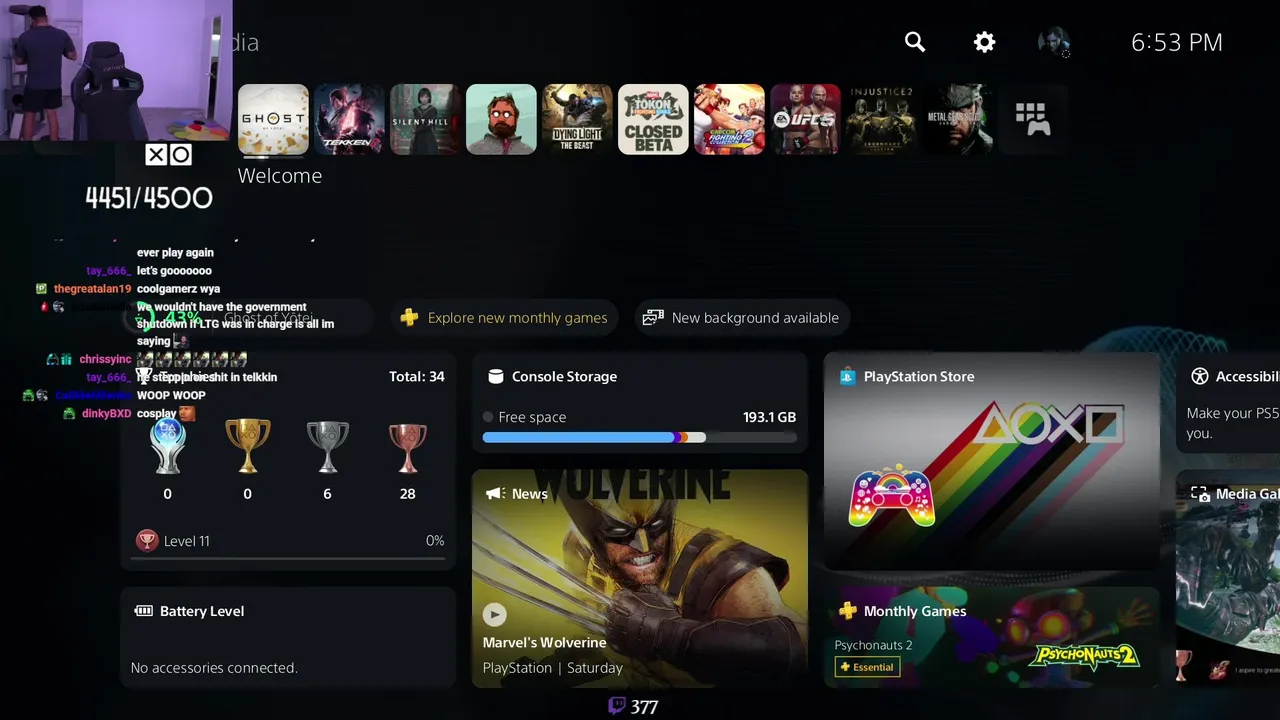Click the '193.1 GB' free space value
1280x720 pixels.
[x=770, y=417]
